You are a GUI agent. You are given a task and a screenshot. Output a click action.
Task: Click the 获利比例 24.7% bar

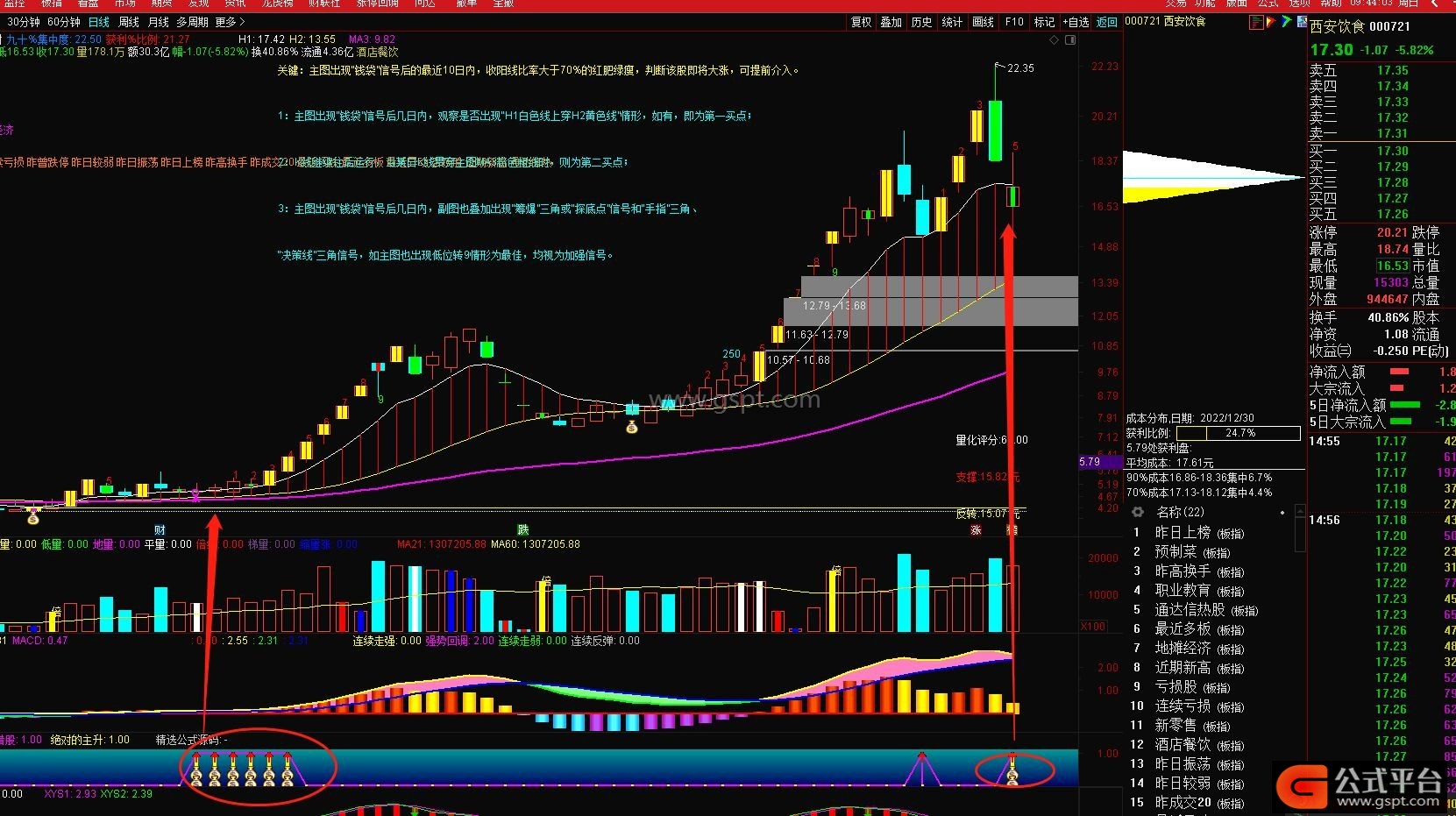(1238, 433)
